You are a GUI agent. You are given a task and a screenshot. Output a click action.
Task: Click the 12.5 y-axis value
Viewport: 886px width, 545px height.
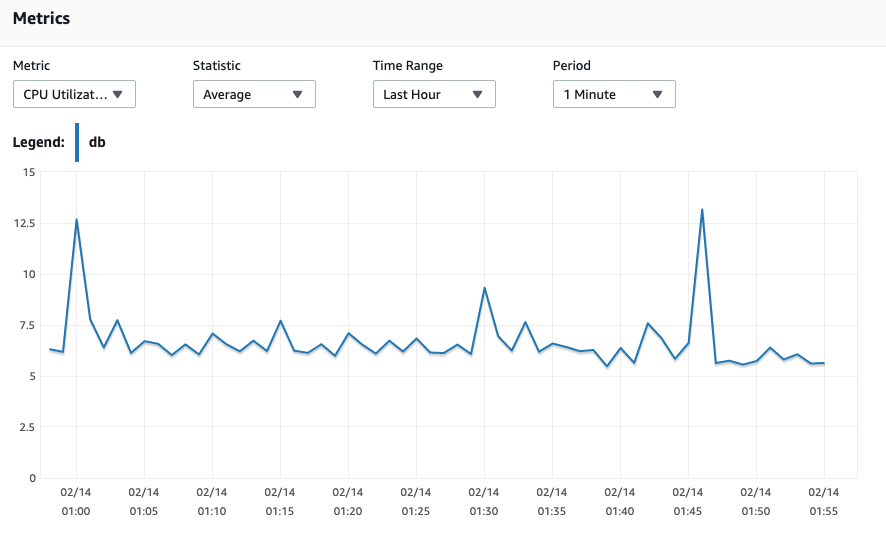(x=24, y=223)
